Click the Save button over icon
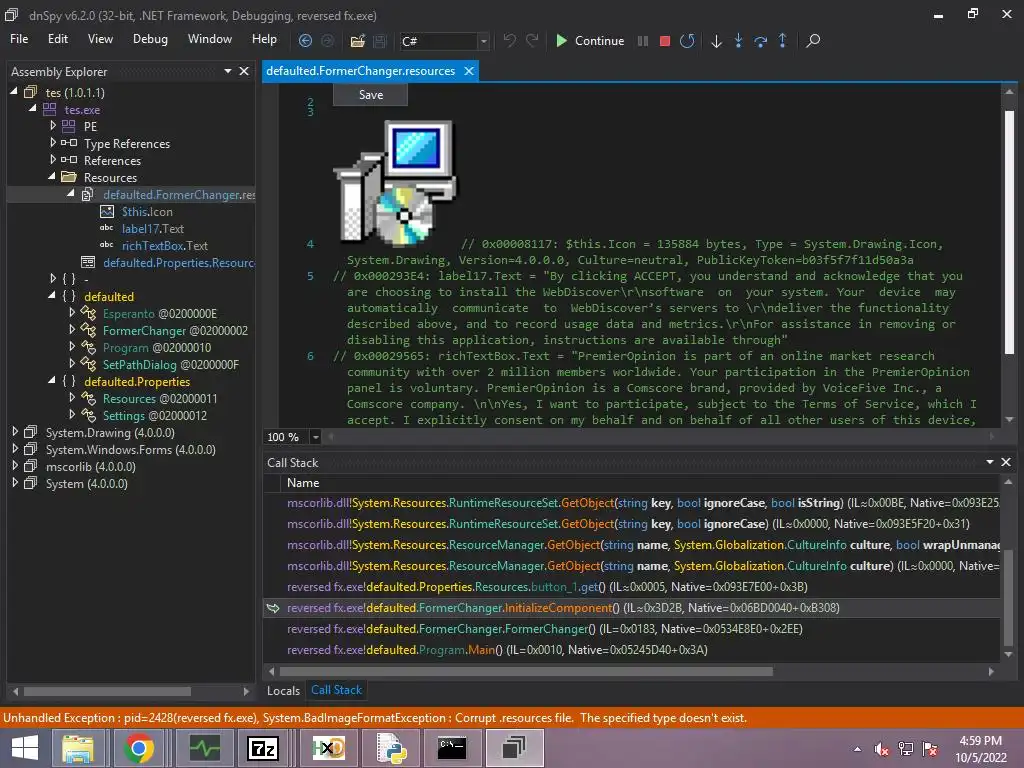The image size is (1024, 768). [370, 95]
